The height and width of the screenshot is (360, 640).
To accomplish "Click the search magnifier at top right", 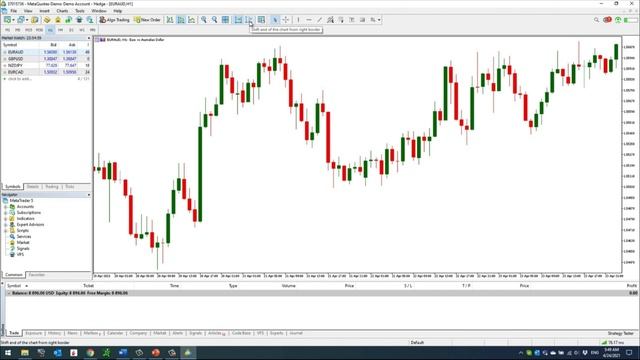I will [x=596, y=20].
